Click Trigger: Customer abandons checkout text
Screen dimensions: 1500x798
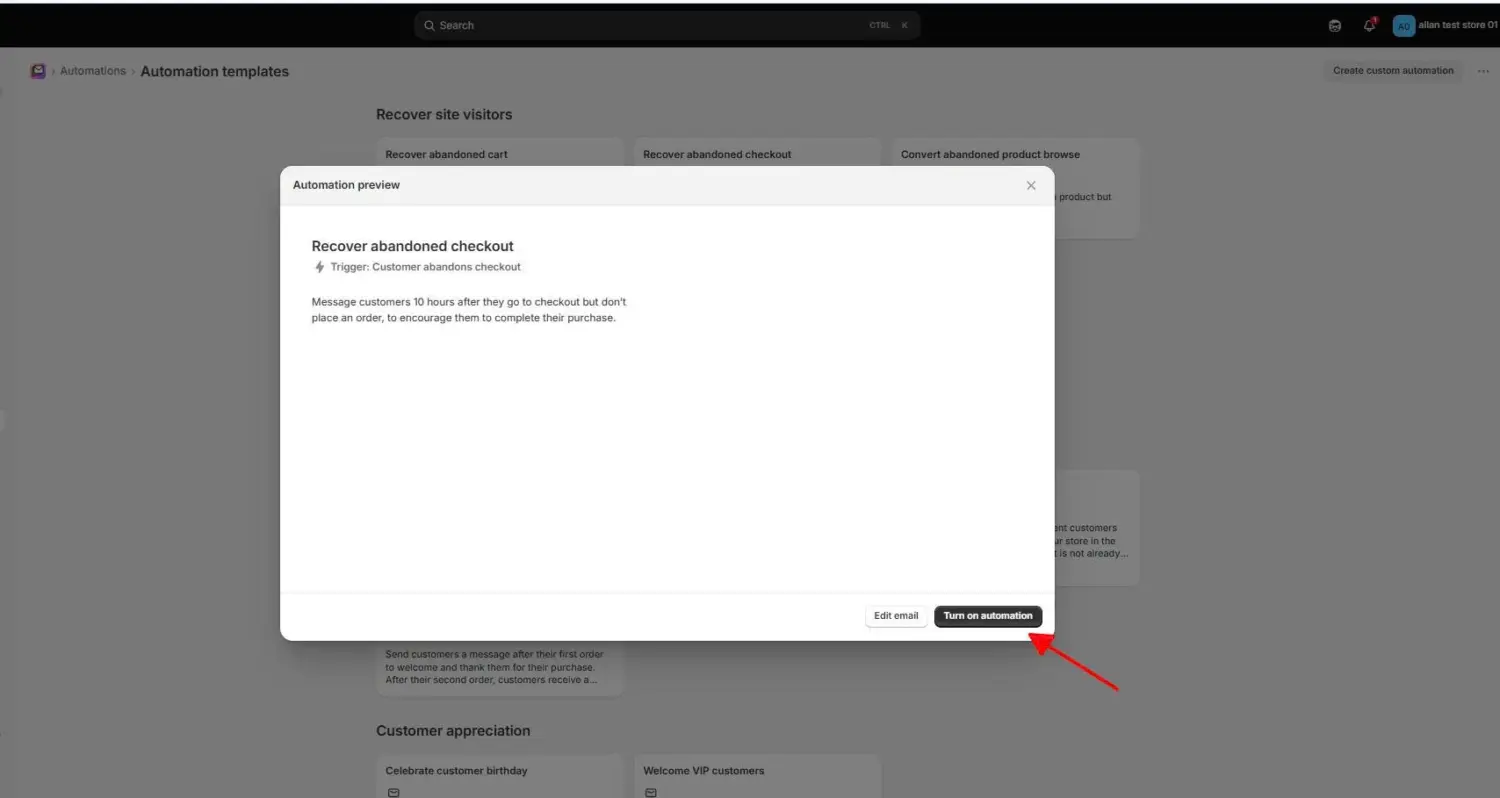(x=426, y=267)
